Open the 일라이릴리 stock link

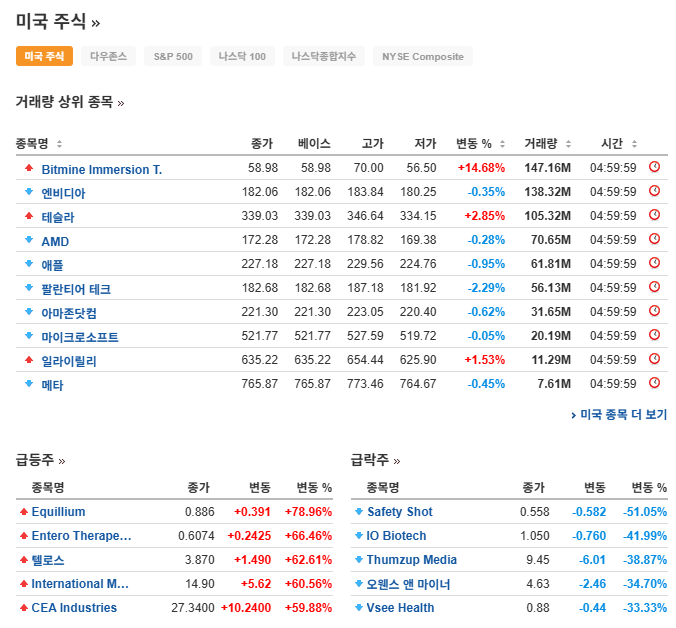[69, 361]
